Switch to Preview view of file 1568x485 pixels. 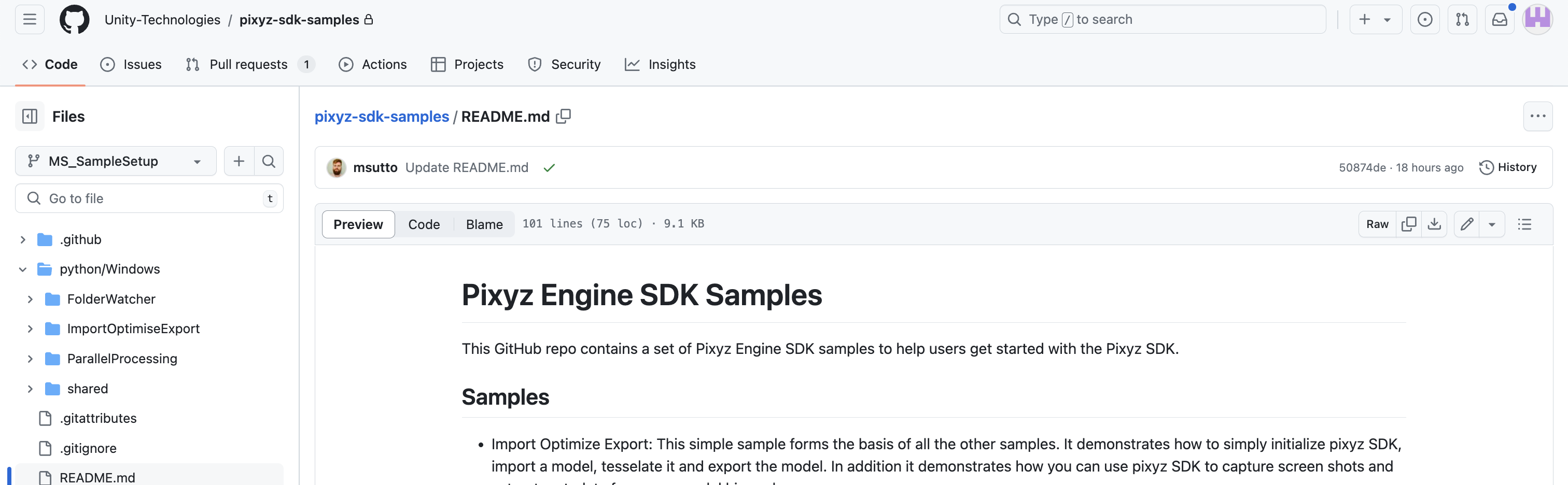point(358,224)
